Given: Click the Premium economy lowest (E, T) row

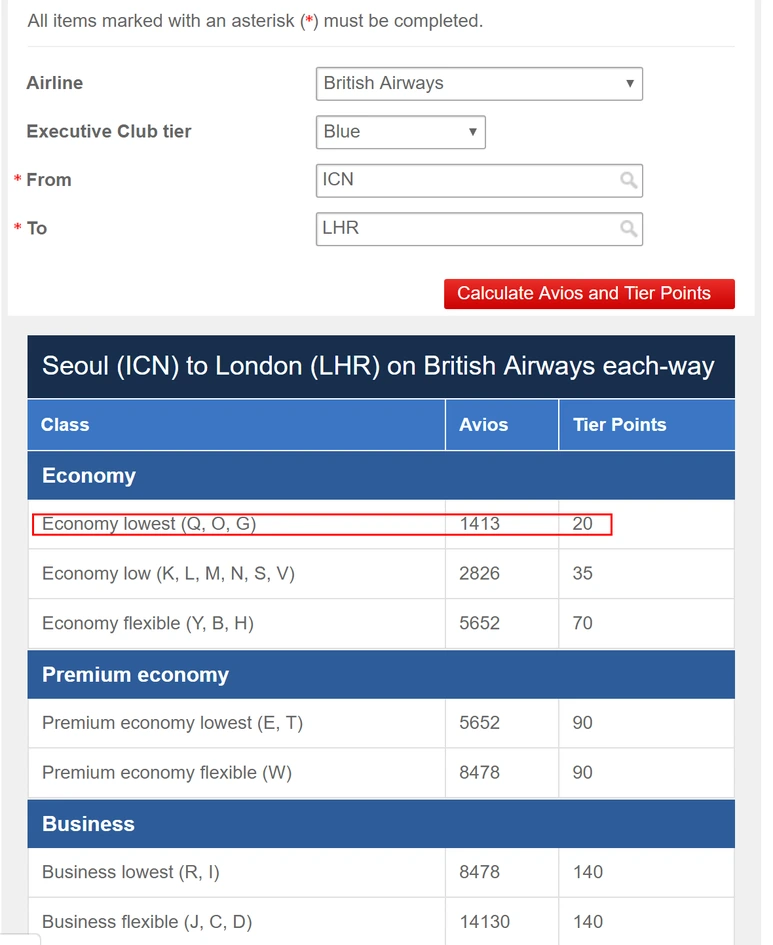Looking at the screenshot, I should pos(381,723).
